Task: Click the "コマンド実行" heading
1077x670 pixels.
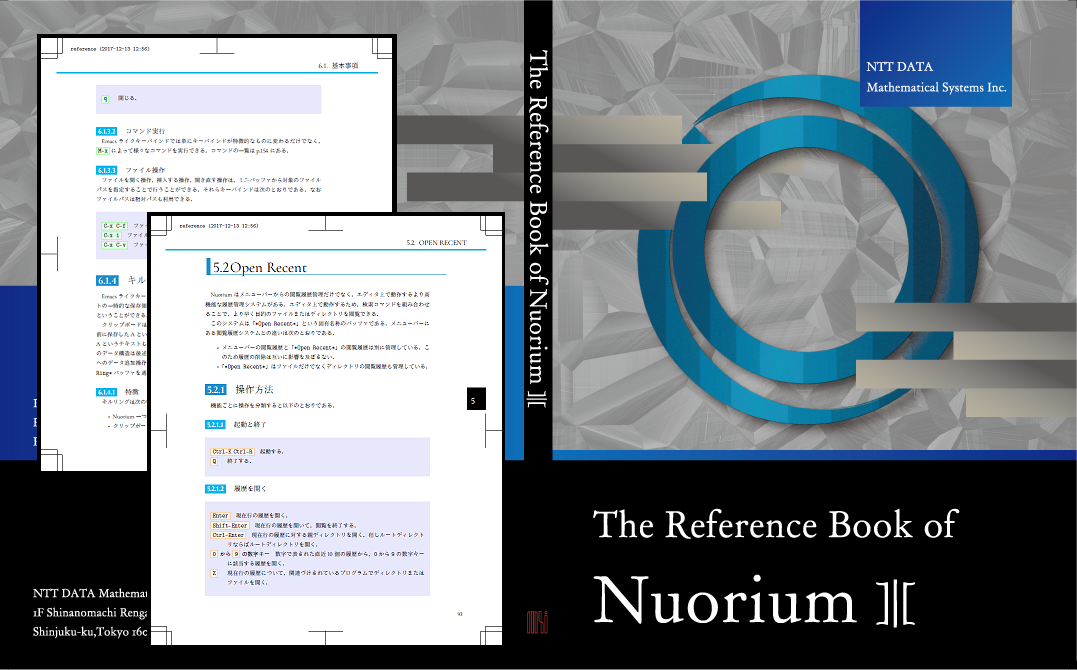Action: 145,131
